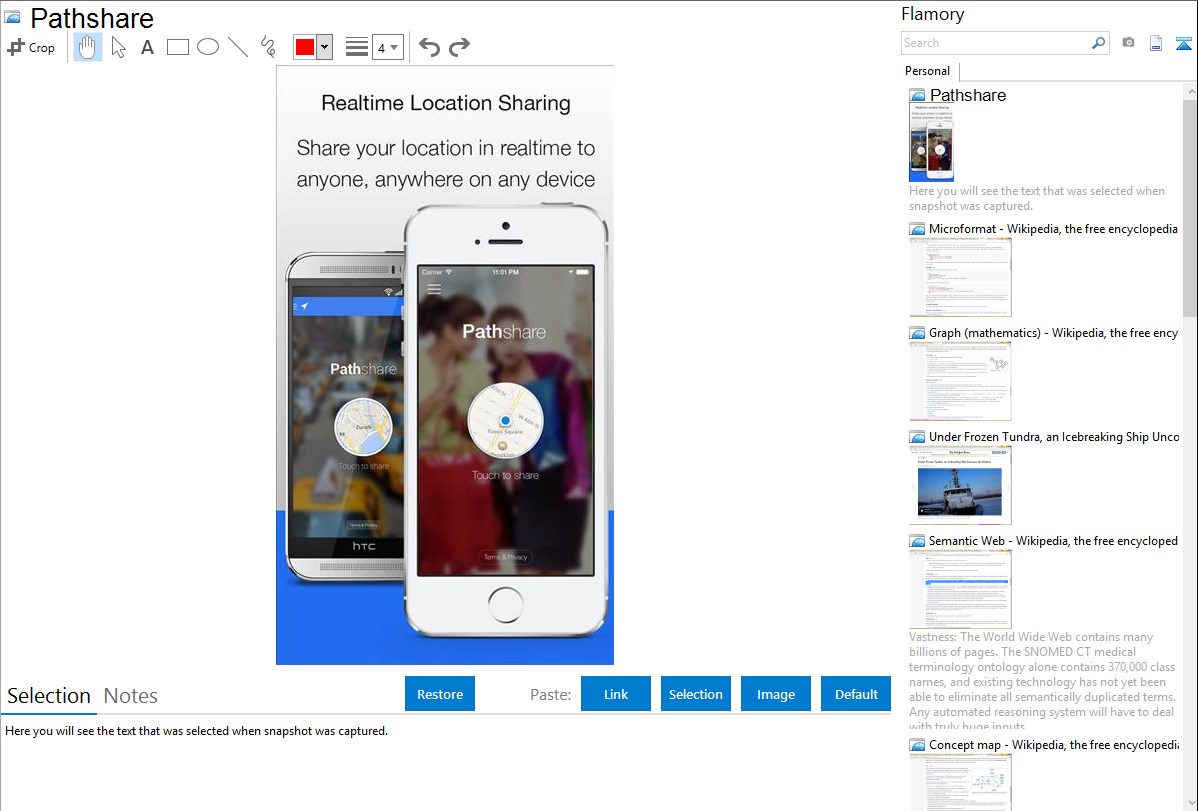Click the line thickness icon
Viewport: 1198px width, 811px height.
[357, 47]
